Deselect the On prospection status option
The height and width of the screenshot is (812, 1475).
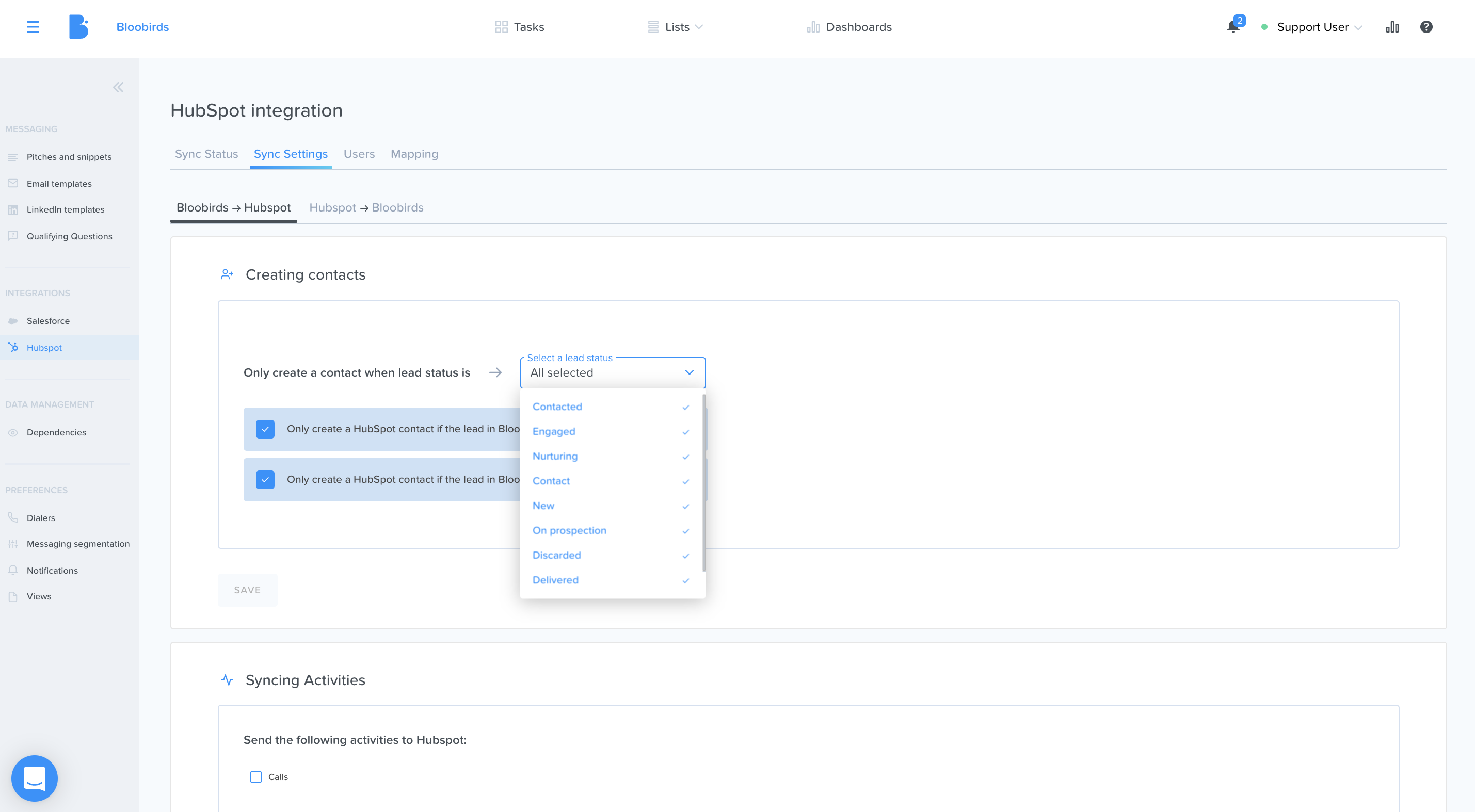(x=611, y=530)
